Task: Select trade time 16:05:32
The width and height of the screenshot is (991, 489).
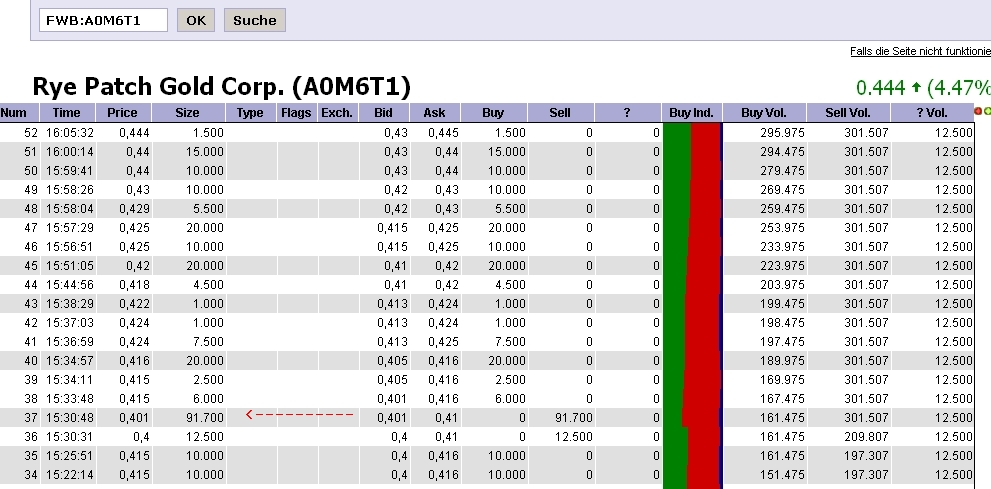Action: [x=70, y=133]
